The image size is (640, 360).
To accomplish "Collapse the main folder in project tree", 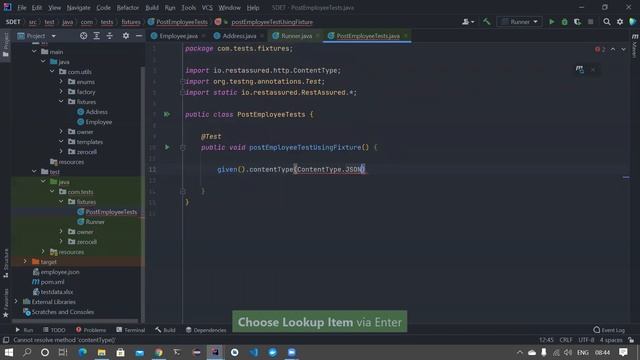I will [34, 52].
